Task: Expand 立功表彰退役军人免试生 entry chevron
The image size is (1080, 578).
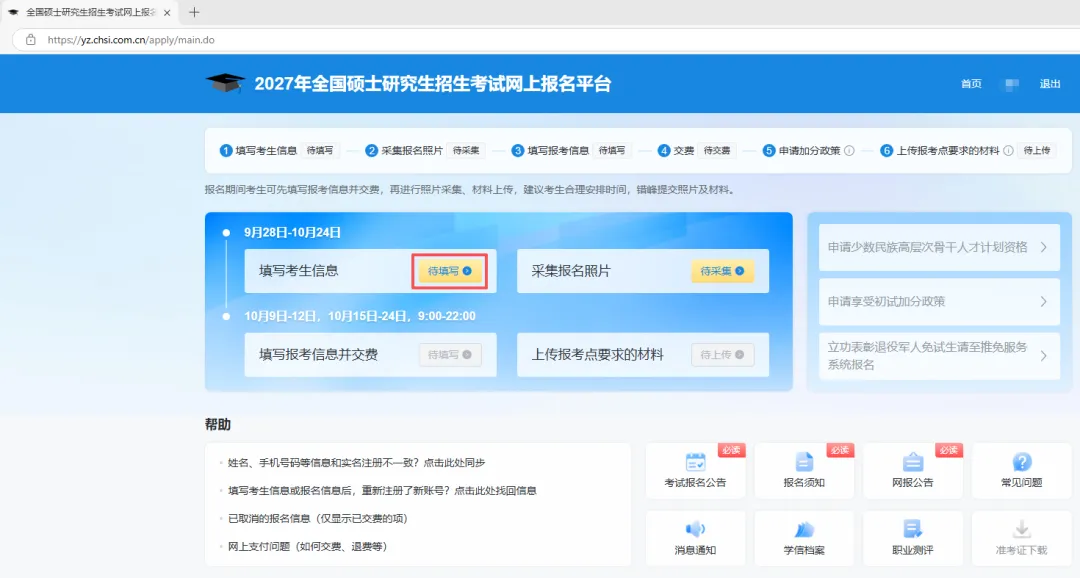Action: (1044, 355)
